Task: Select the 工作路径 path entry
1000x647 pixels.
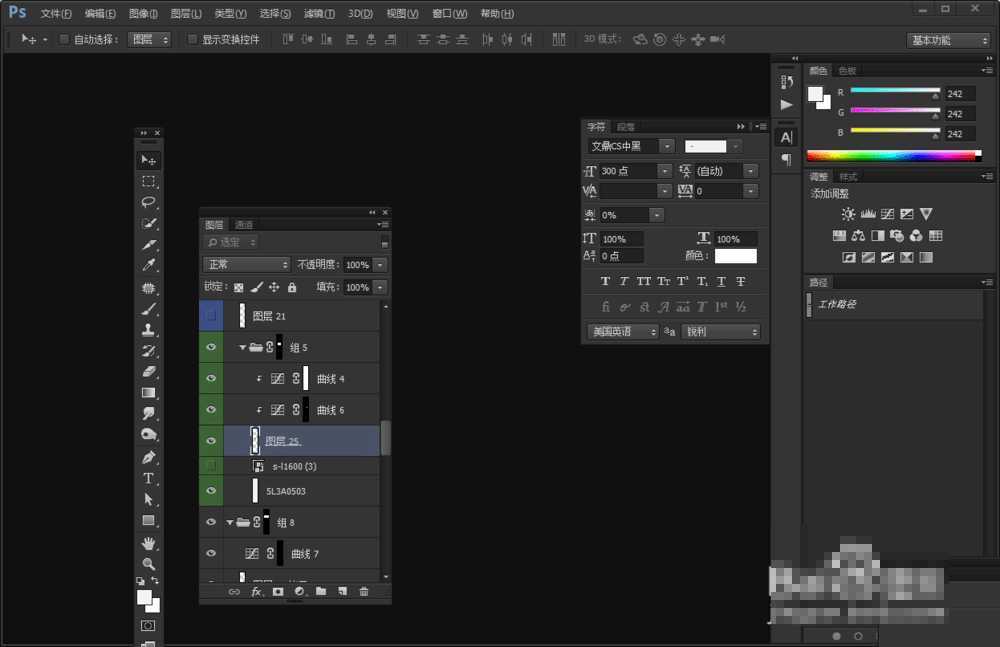Action: pos(837,304)
